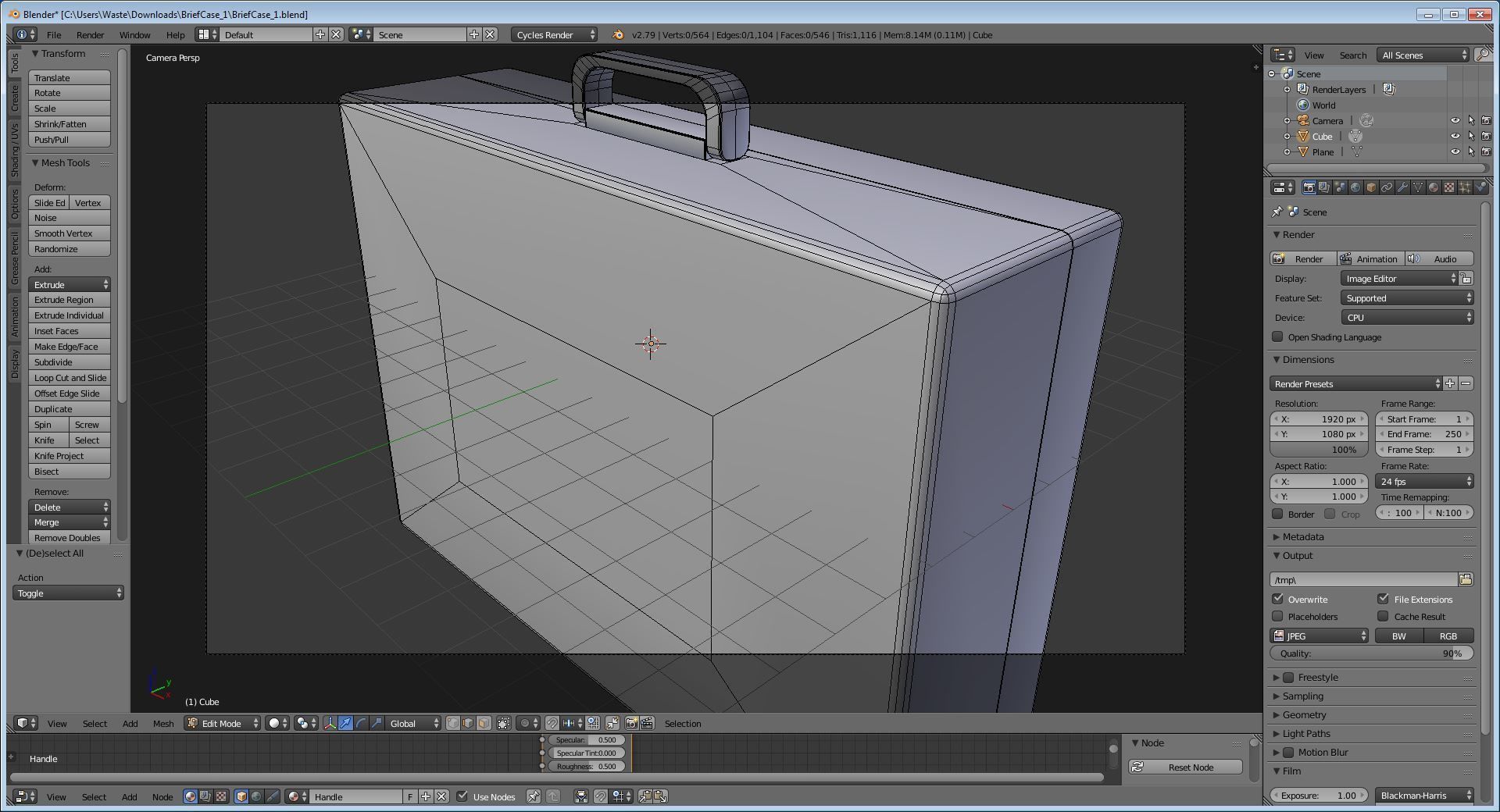Open the Render properties tab icon
Viewport: 1500px width, 812px height.
(x=1309, y=187)
